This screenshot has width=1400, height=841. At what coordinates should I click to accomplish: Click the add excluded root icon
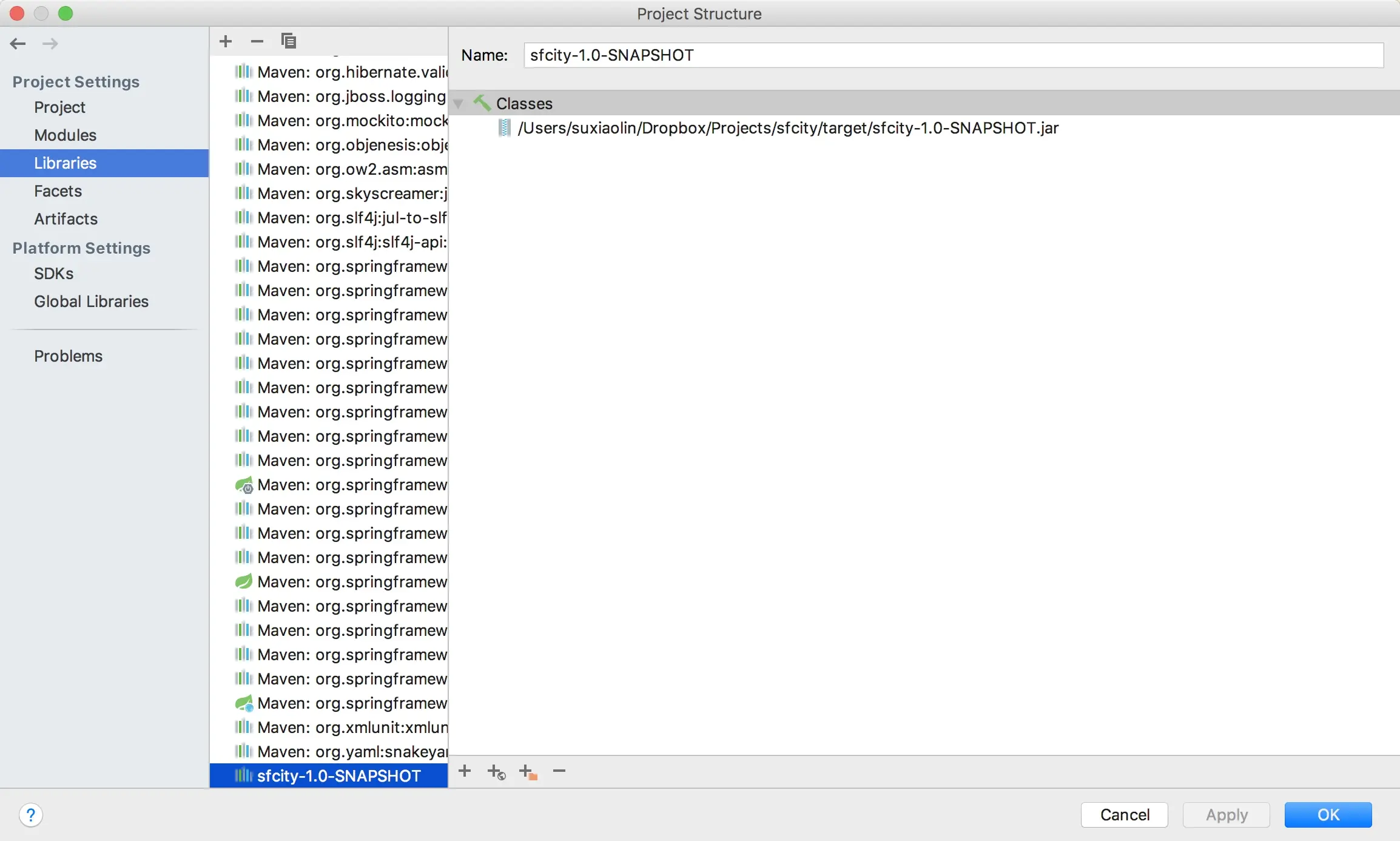[528, 772]
